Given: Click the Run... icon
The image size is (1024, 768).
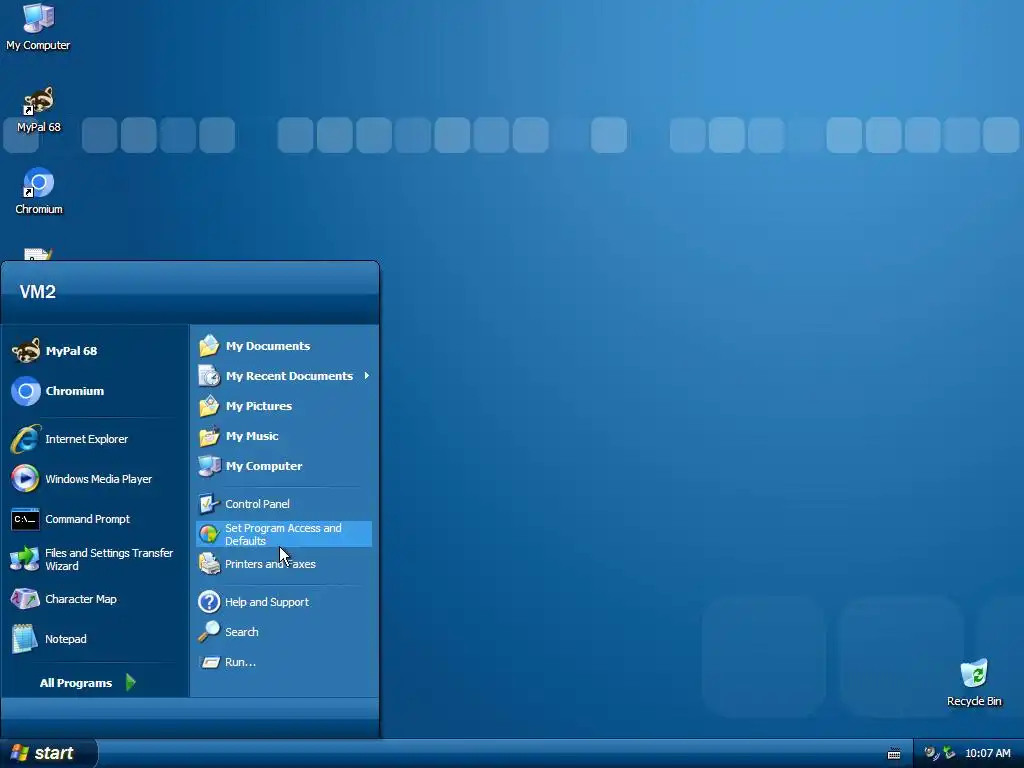Looking at the screenshot, I should (x=209, y=662).
